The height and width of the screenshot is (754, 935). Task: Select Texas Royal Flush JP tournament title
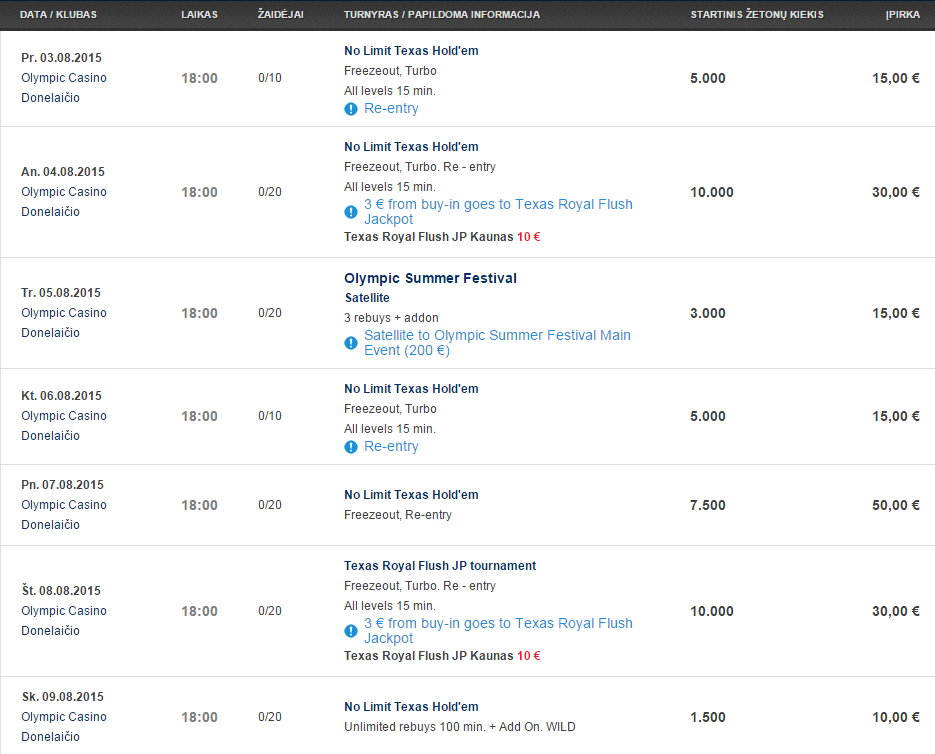pyautogui.click(x=440, y=566)
